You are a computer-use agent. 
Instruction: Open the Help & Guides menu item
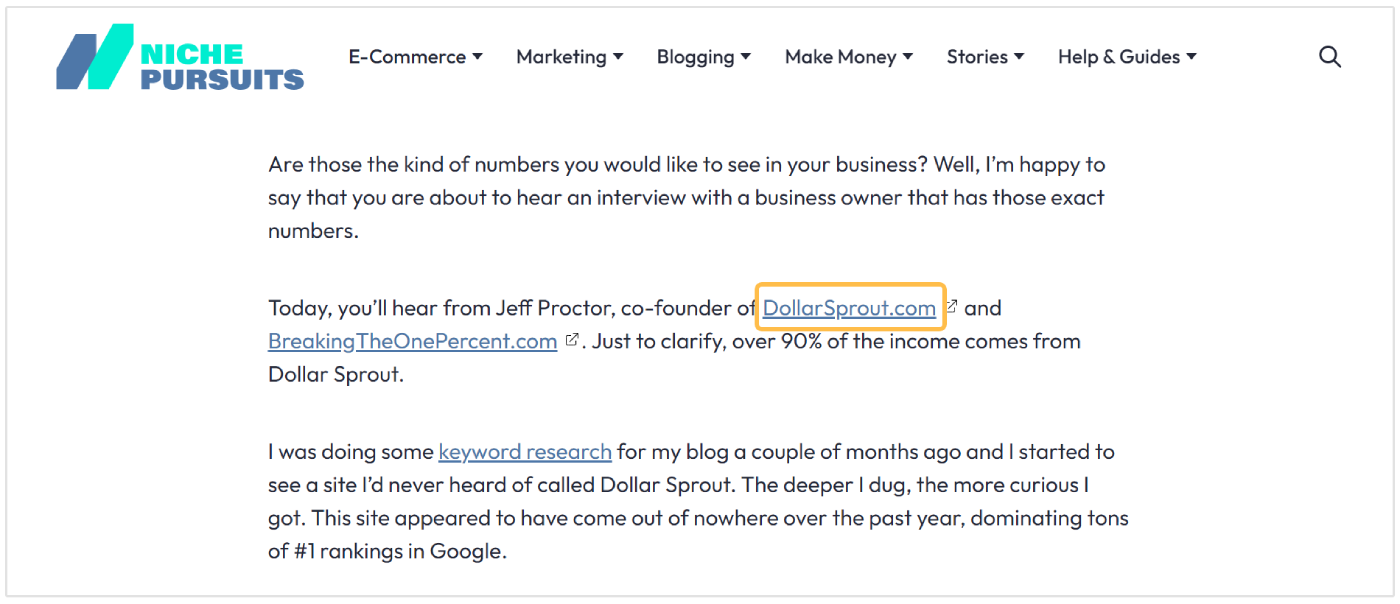click(x=1119, y=57)
